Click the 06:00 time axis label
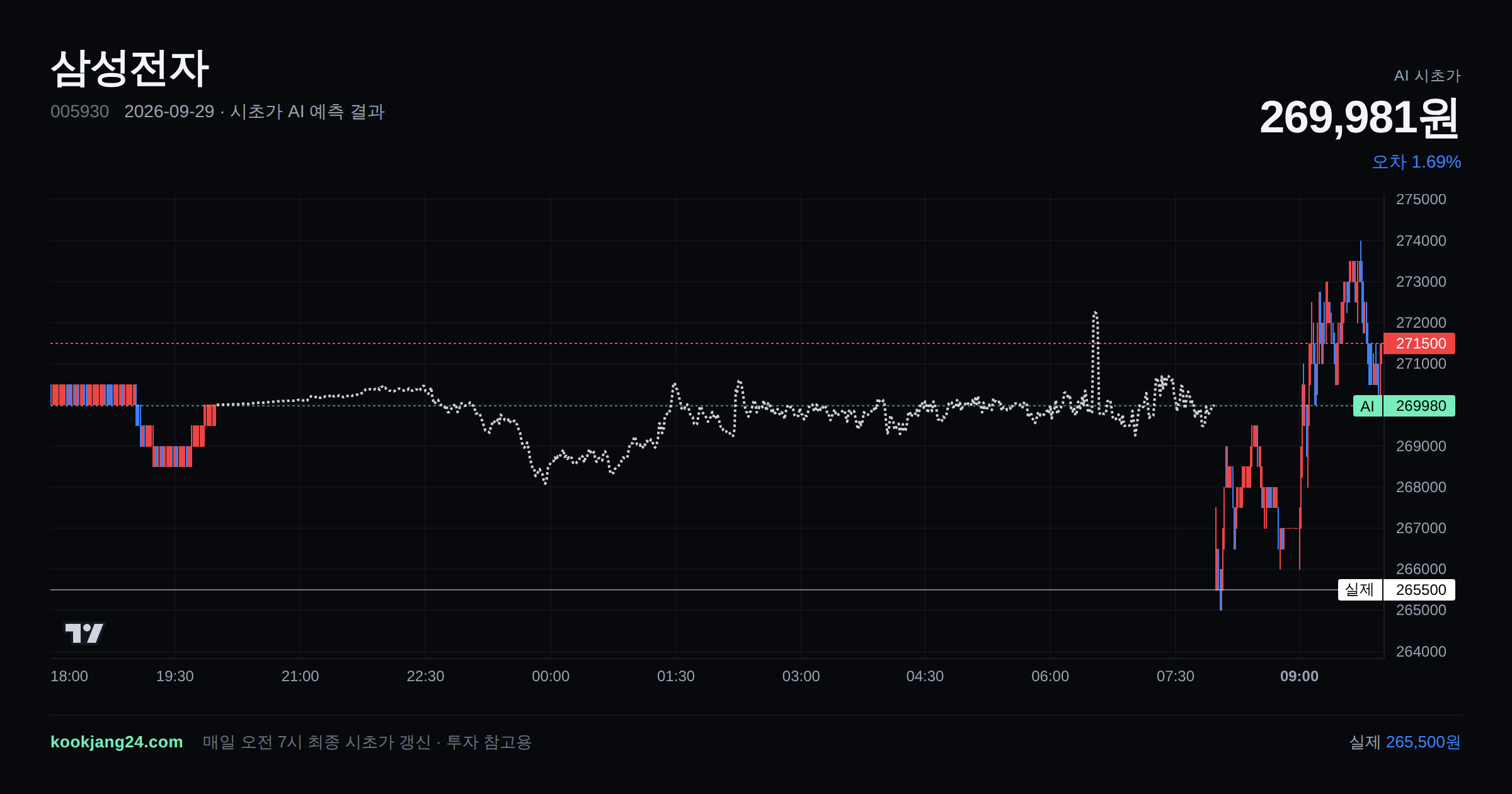Viewport: 1512px width, 794px height. [x=1050, y=676]
